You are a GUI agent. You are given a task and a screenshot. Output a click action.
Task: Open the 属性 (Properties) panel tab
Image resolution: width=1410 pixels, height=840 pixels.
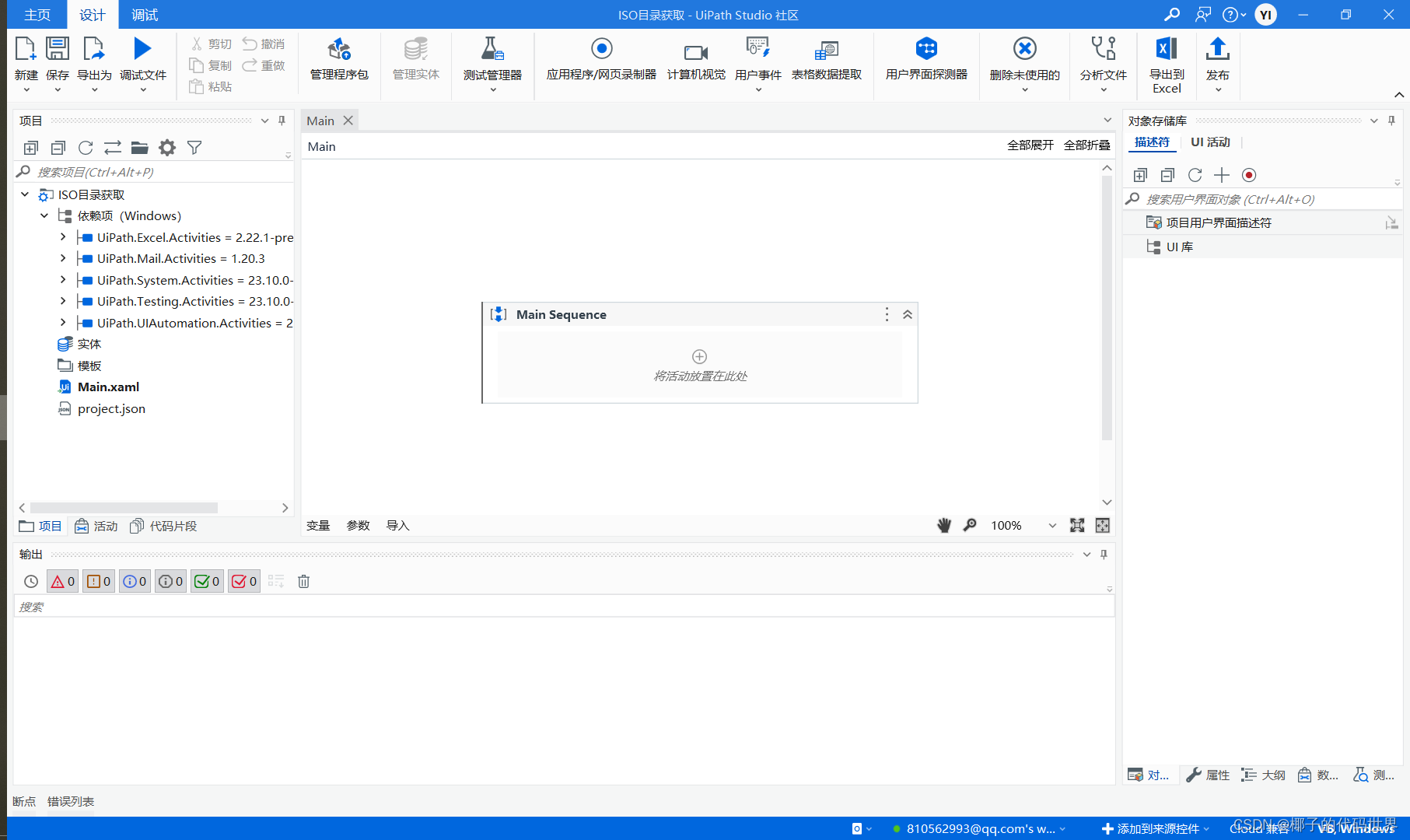(1208, 775)
